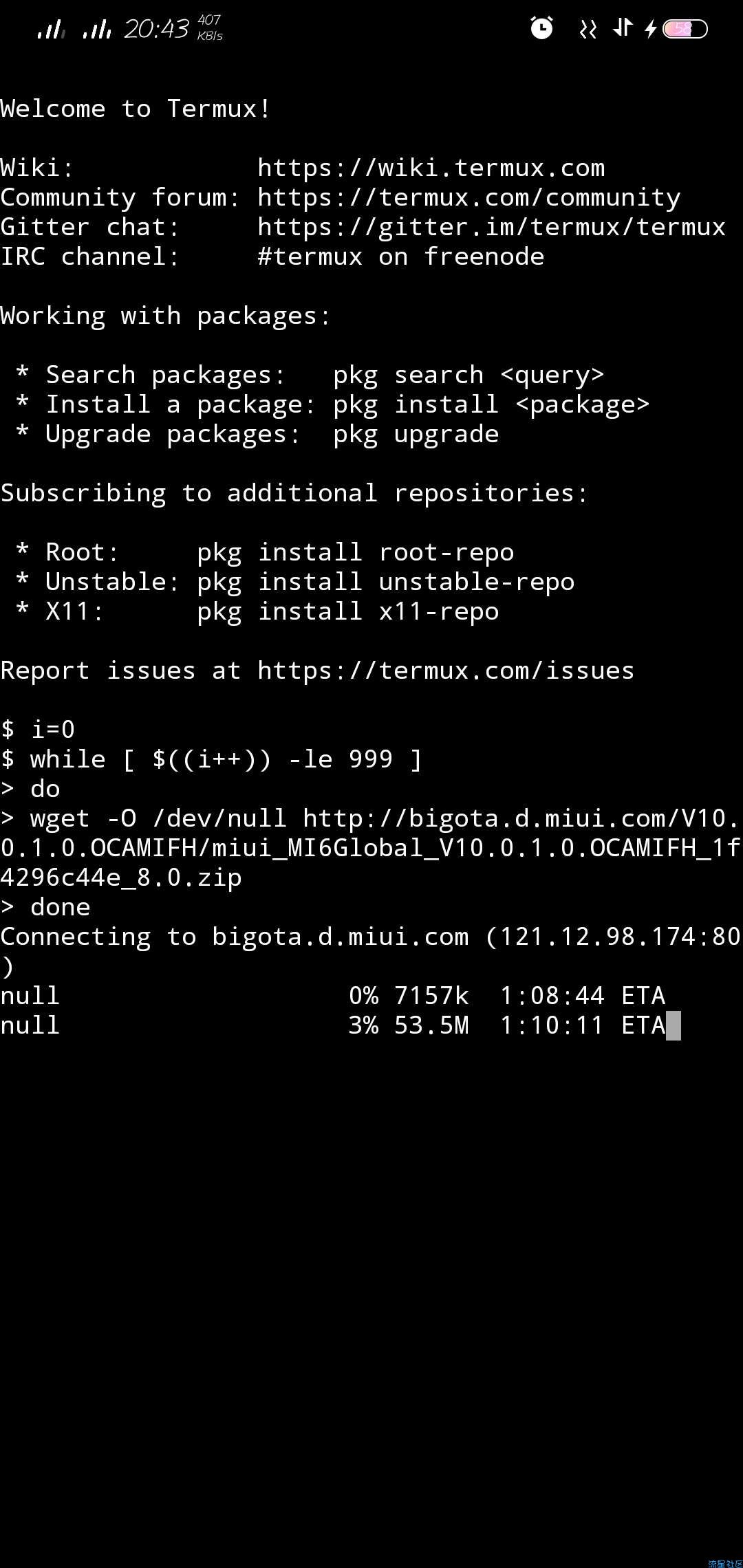743x1568 pixels.
Task: Tap the mobile data arrows icon
Action: tap(623, 28)
